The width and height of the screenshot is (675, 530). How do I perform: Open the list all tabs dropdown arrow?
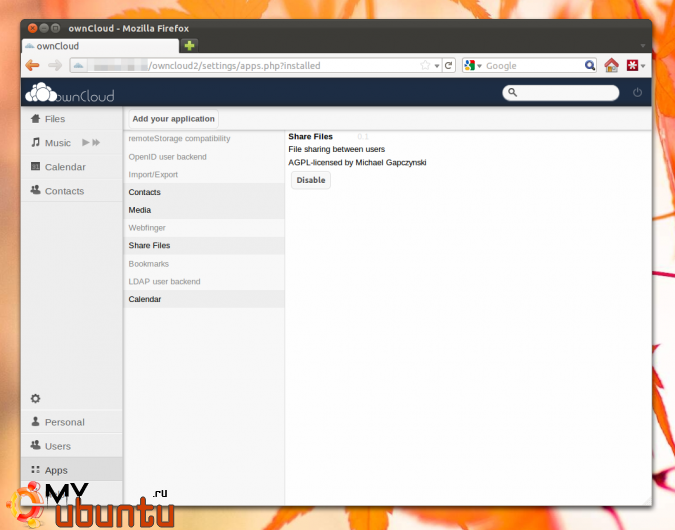pyautogui.click(x=642, y=46)
